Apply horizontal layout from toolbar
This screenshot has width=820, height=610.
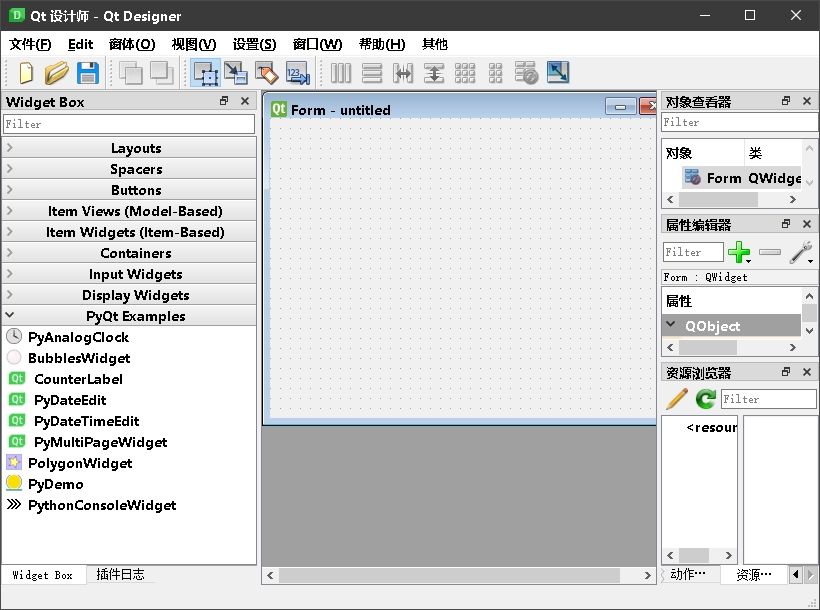coord(341,73)
